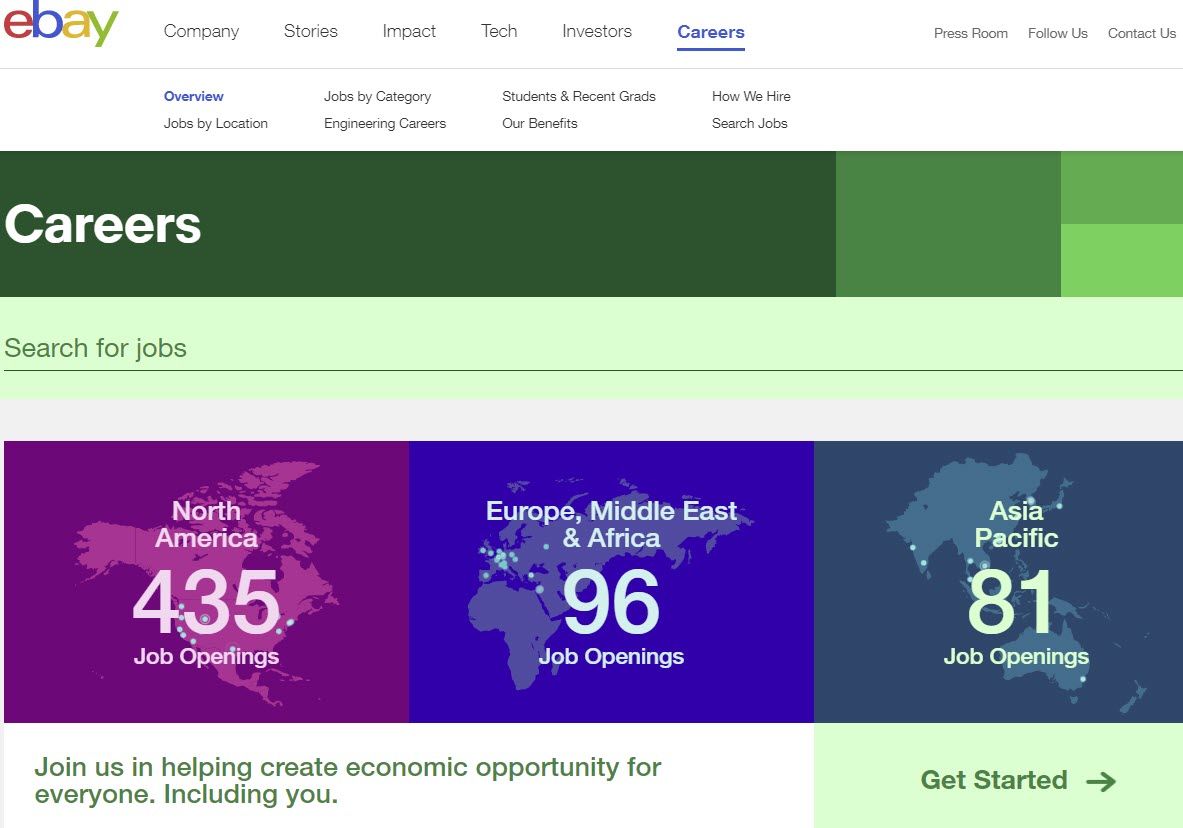Open the Company menu
The image size is (1183, 828).
(x=201, y=31)
